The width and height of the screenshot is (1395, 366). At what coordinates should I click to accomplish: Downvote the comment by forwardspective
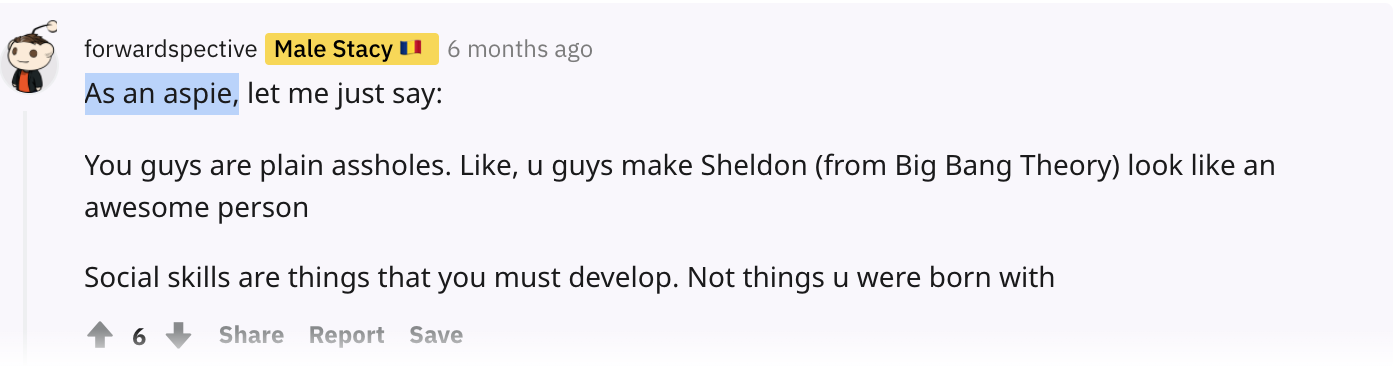pos(178,335)
